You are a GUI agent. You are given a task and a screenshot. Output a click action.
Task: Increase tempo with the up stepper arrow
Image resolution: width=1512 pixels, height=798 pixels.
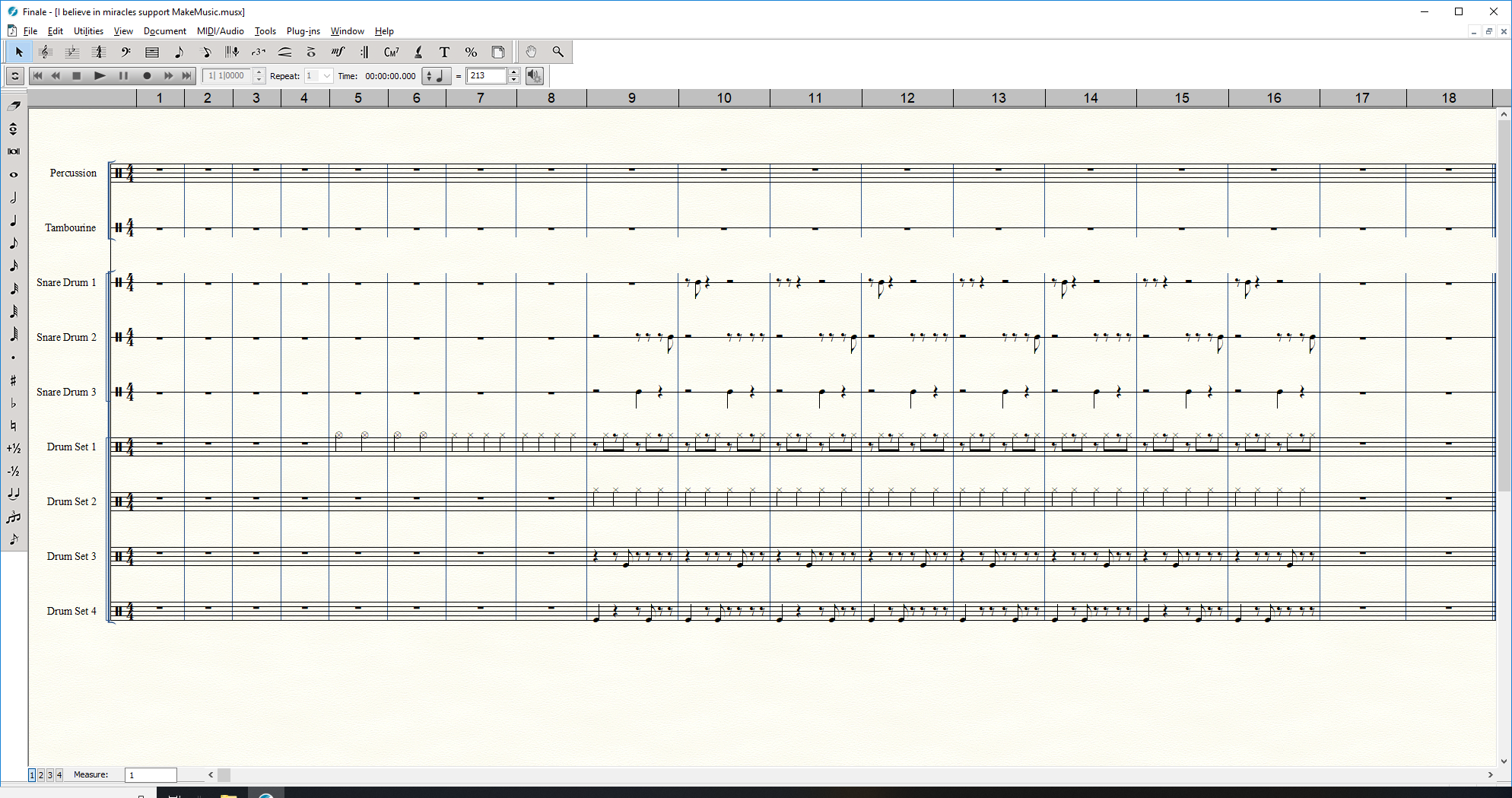[514, 72]
